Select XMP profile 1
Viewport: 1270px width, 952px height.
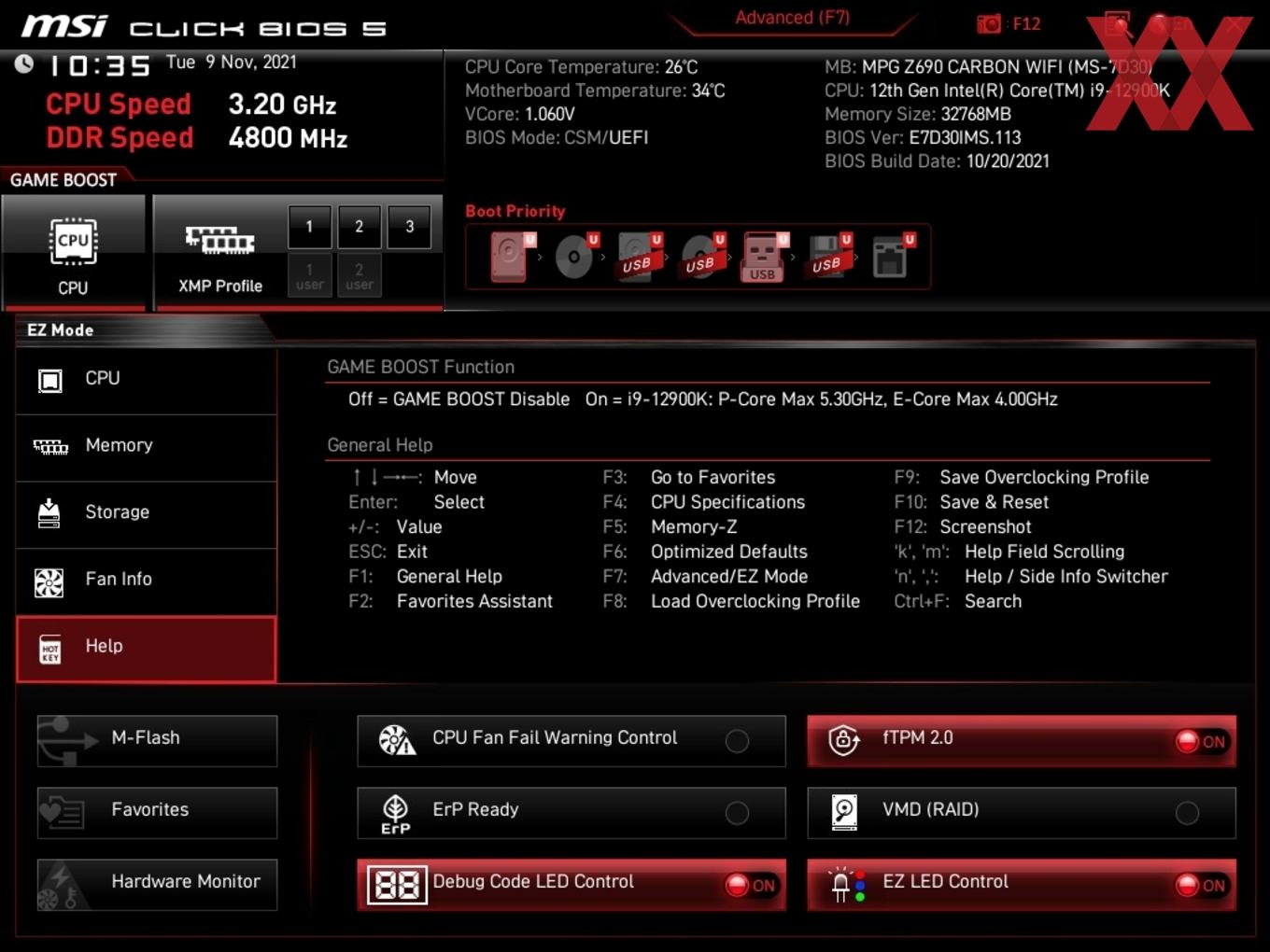tap(309, 227)
